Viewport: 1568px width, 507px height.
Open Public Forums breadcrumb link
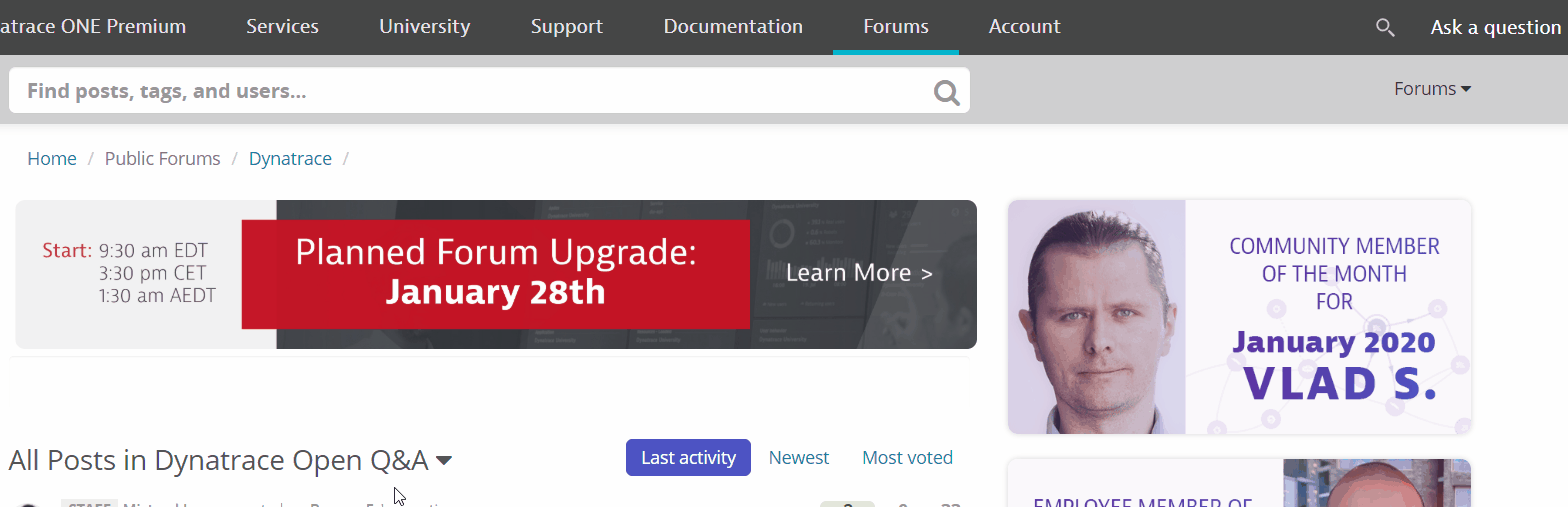[162, 159]
